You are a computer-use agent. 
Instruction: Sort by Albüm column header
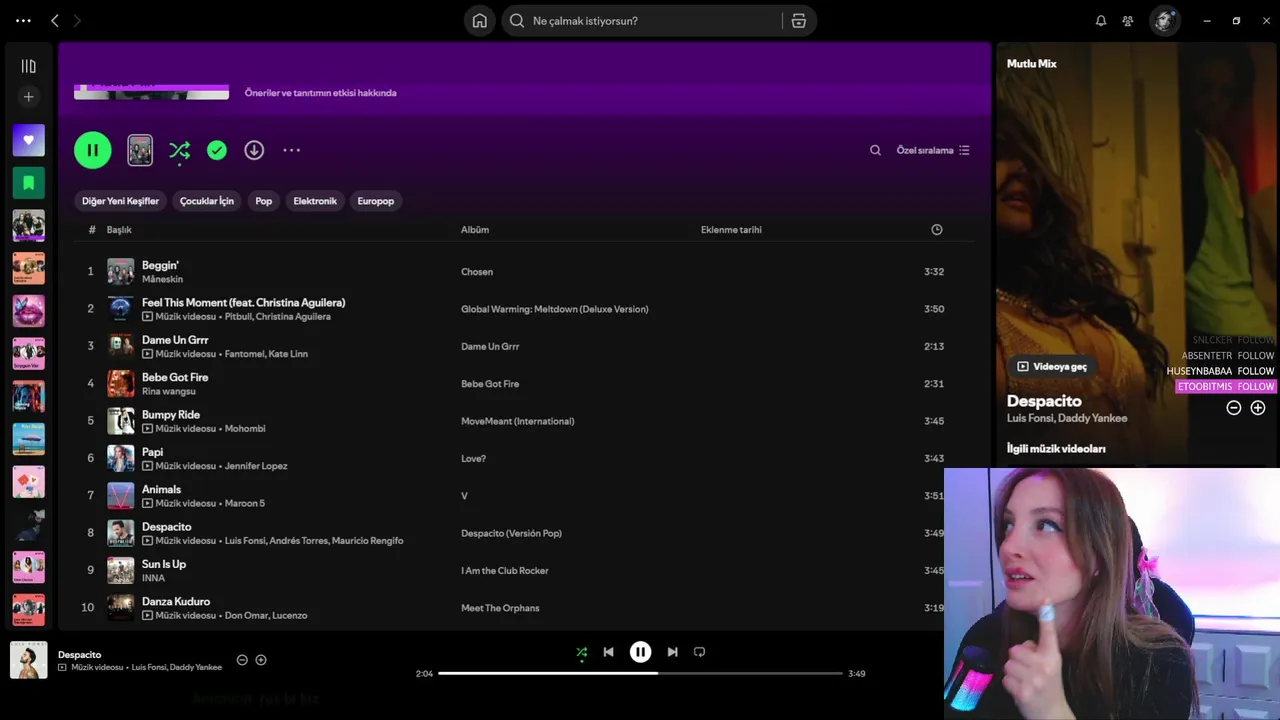475,230
